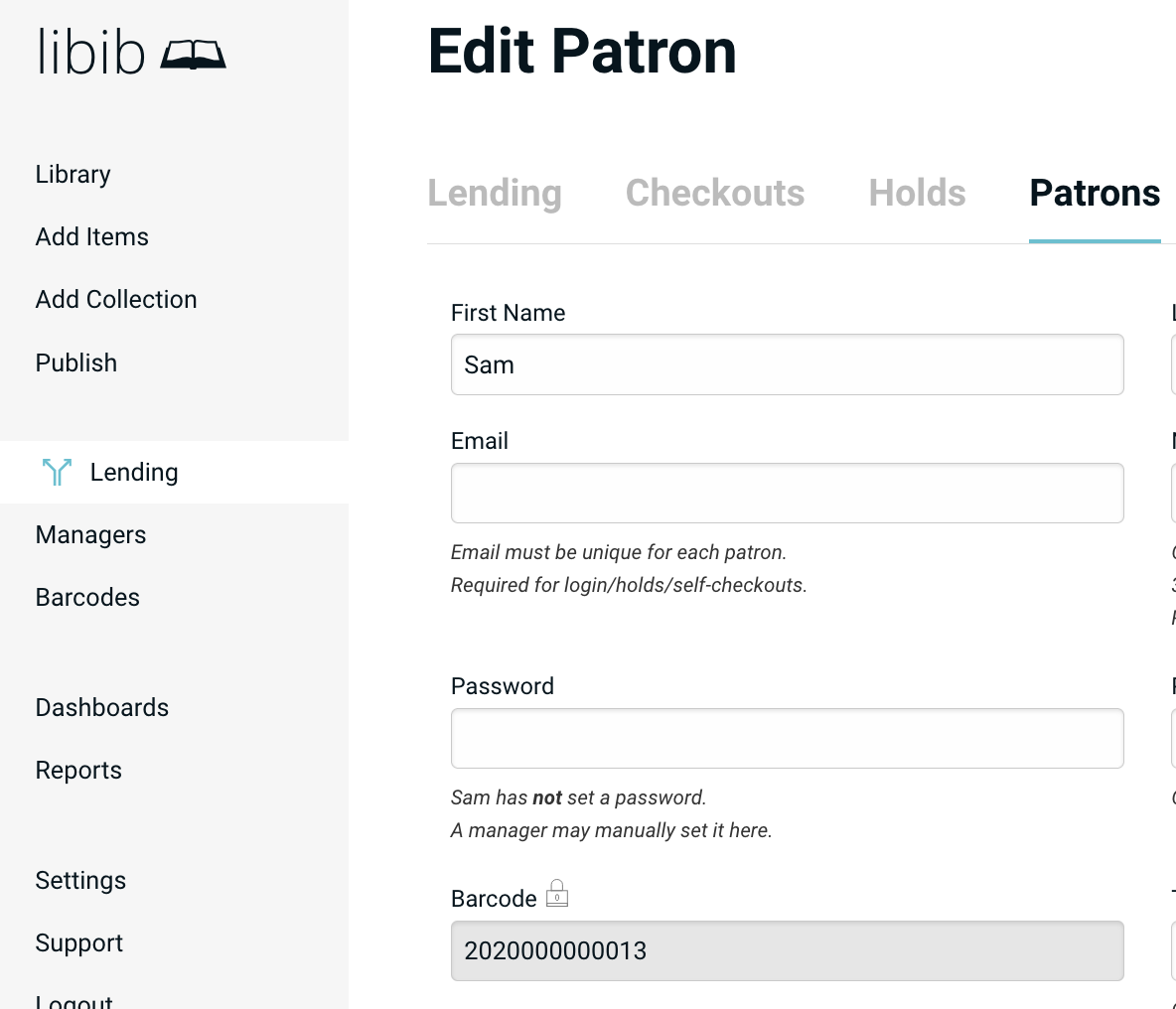Screen dimensions: 1176x1009
Task: Click inside the First Name field
Action: pyautogui.click(x=787, y=364)
